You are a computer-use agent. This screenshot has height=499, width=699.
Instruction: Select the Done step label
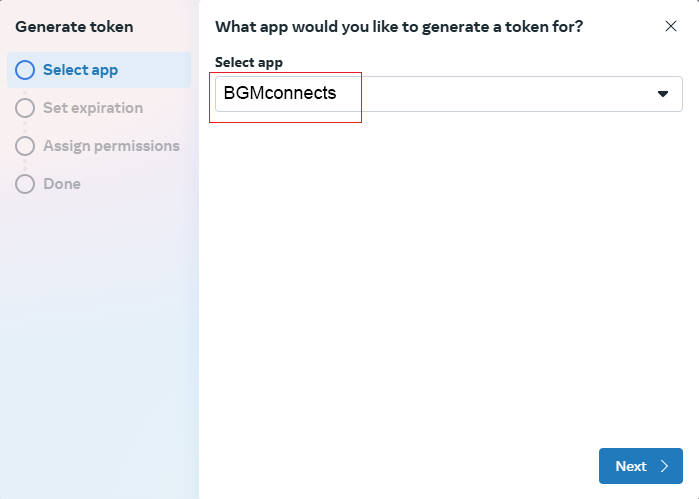(62, 184)
